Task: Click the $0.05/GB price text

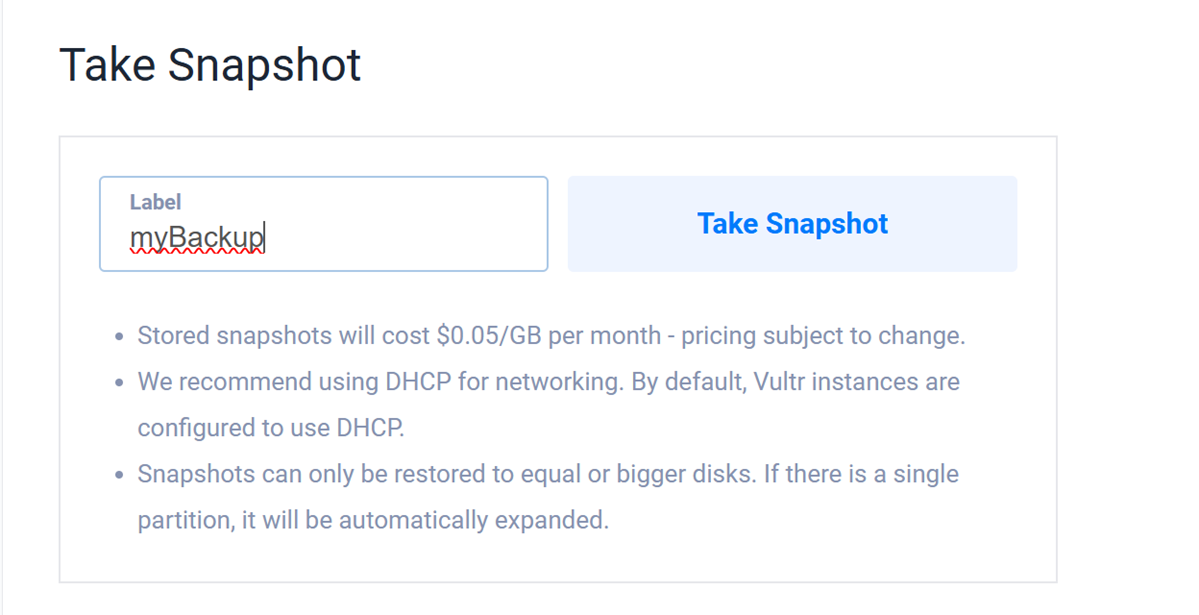Action: [490, 336]
